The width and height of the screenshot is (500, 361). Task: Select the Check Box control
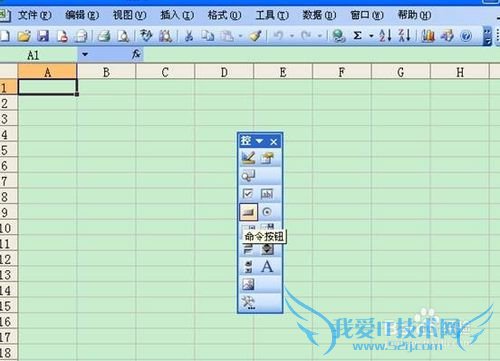click(248, 194)
